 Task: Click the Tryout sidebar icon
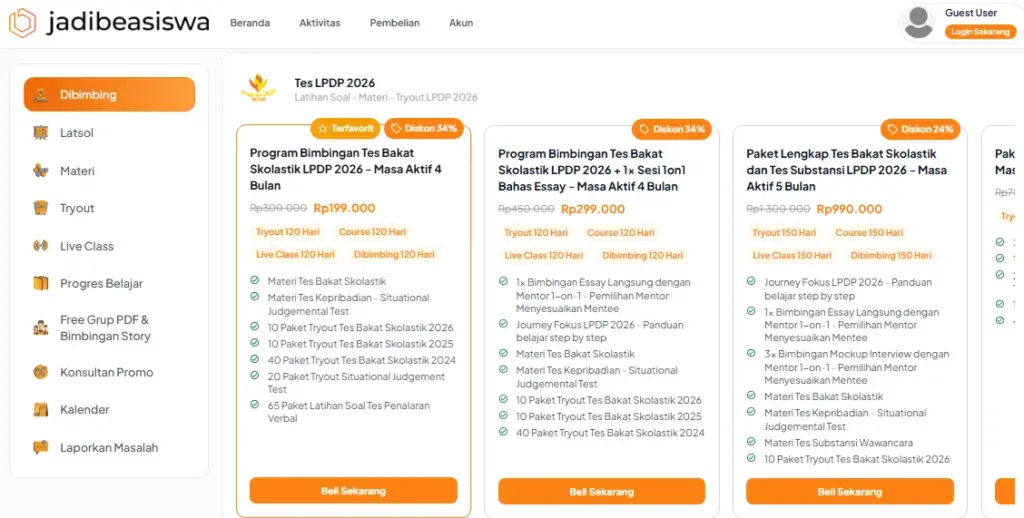[x=40, y=208]
